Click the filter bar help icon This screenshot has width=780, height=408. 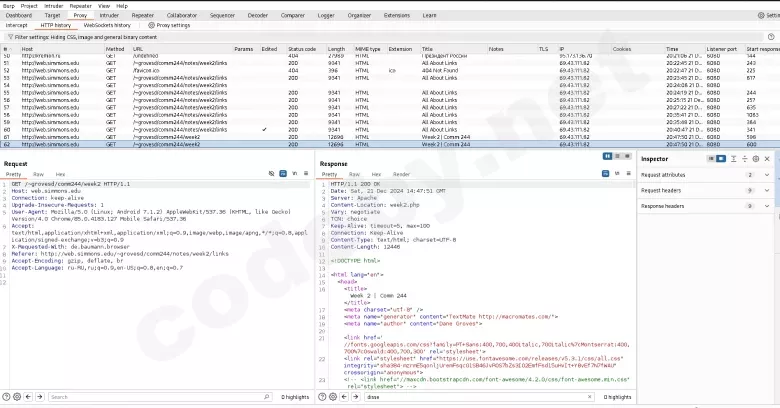pyautogui.click(x=771, y=36)
